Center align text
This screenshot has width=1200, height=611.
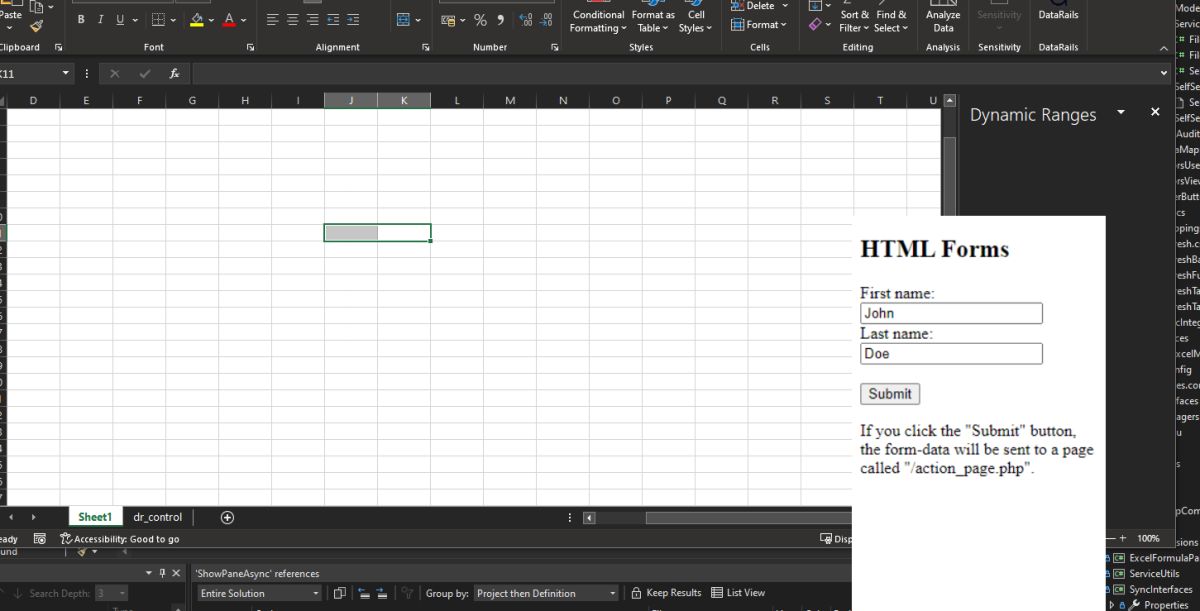point(293,20)
